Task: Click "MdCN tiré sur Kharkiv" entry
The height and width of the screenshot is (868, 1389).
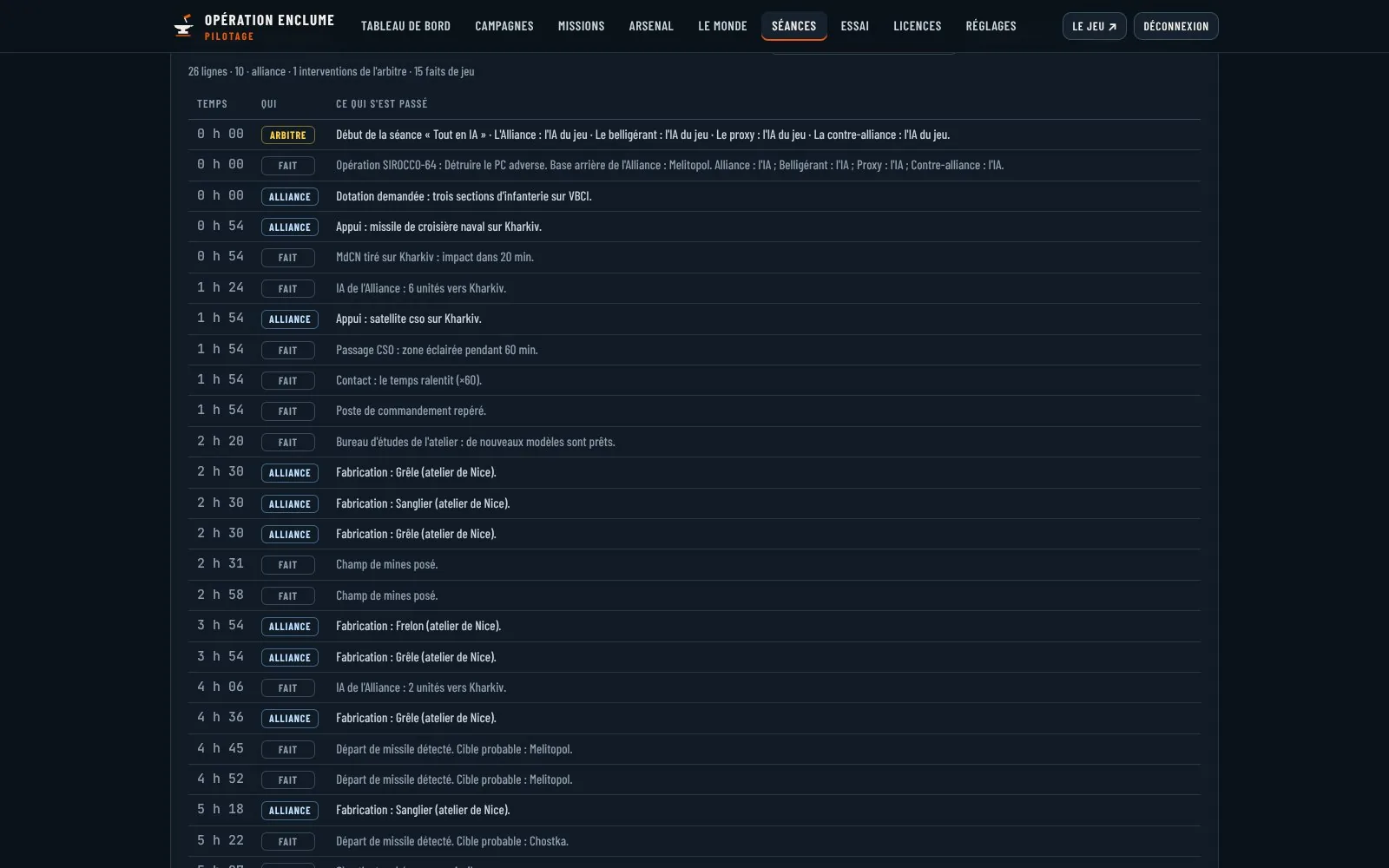Action: (x=435, y=257)
